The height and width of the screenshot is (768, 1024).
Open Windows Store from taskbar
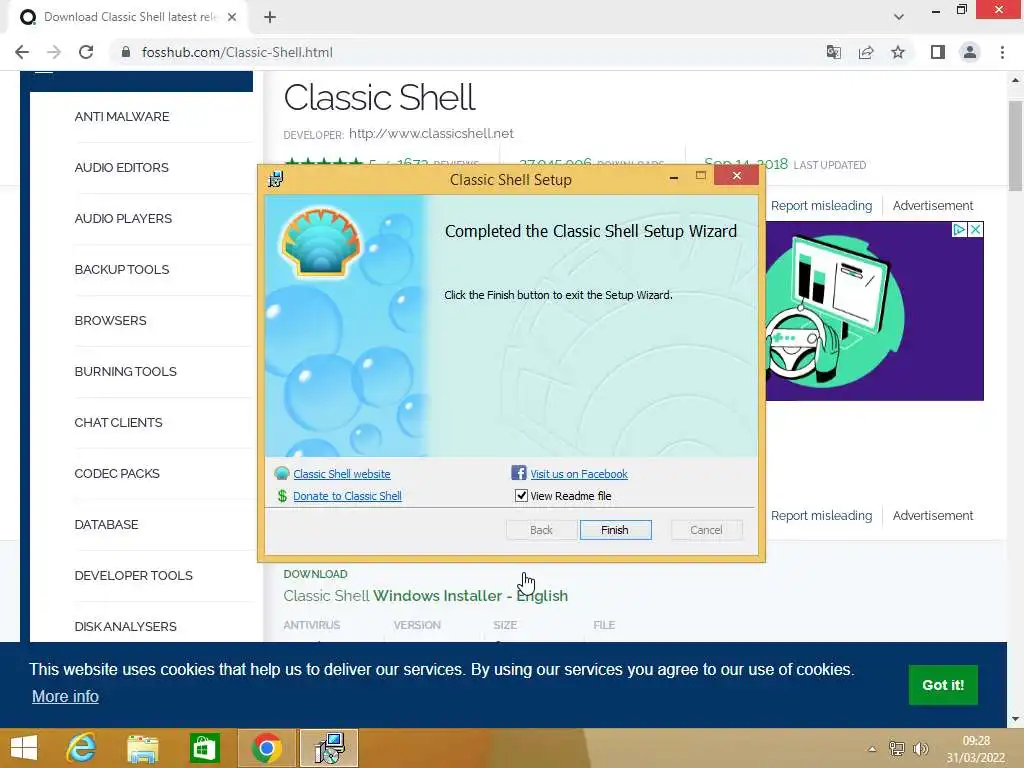click(204, 748)
